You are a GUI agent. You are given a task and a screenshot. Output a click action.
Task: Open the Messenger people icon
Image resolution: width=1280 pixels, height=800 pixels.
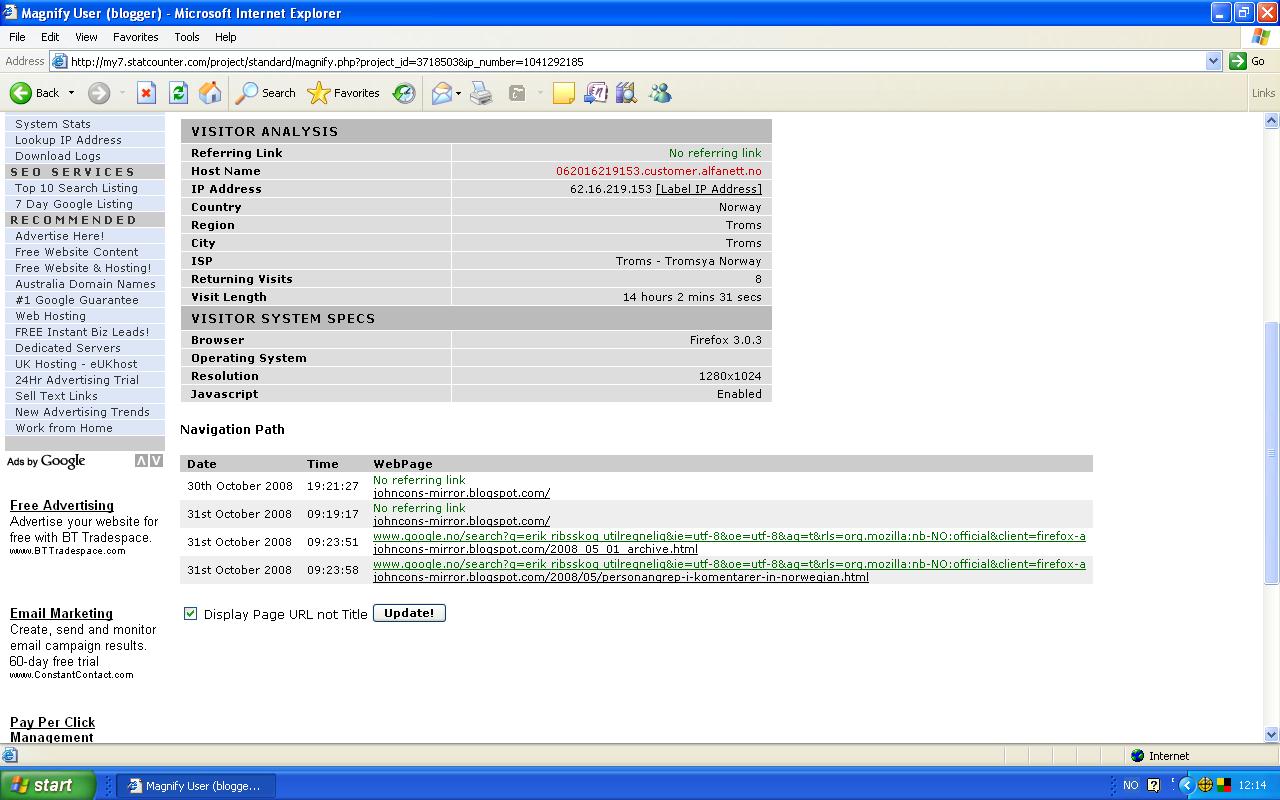coord(660,93)
